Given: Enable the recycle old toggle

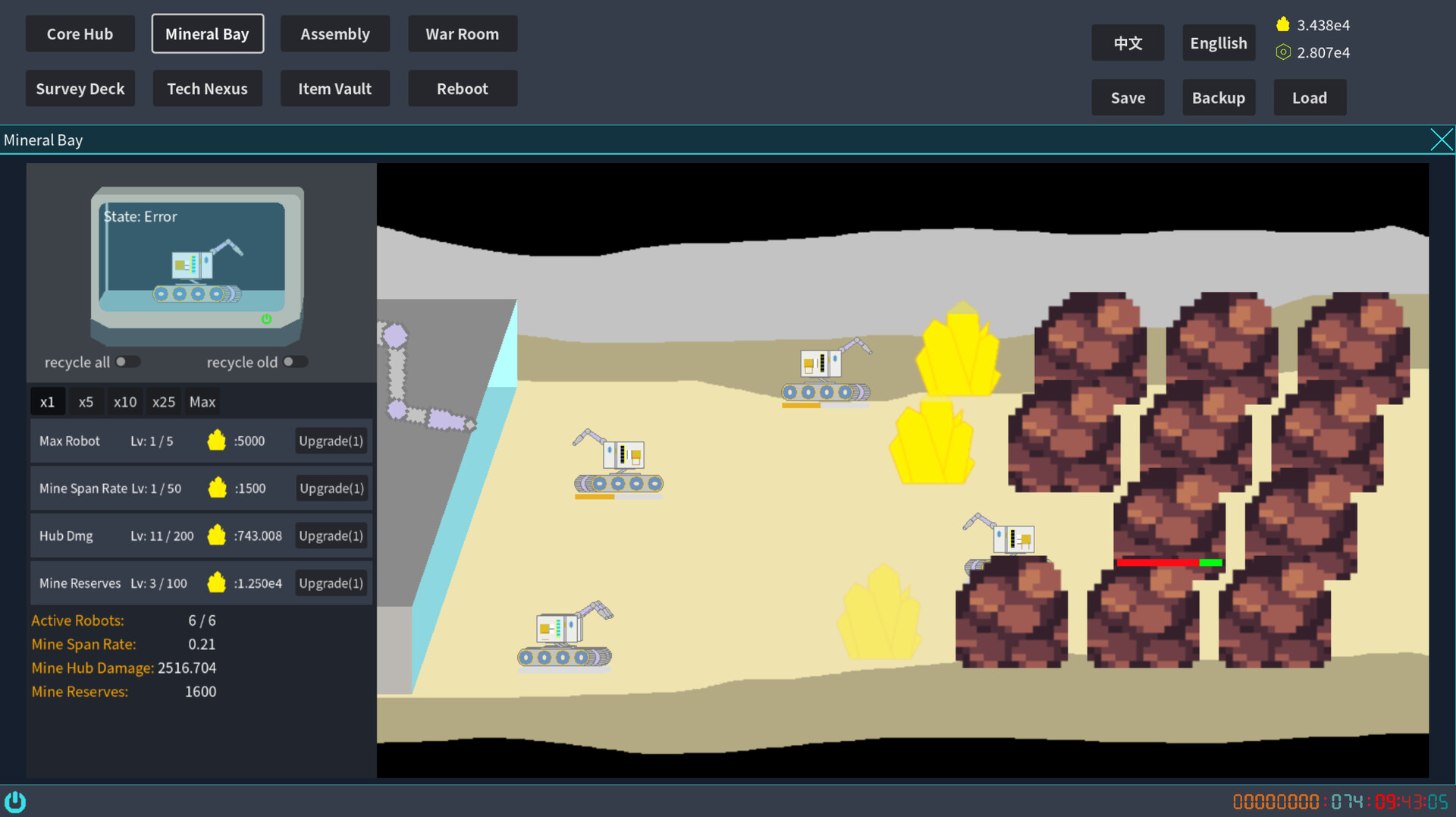Looking at the screenshot, I should (x=296, y=362).
